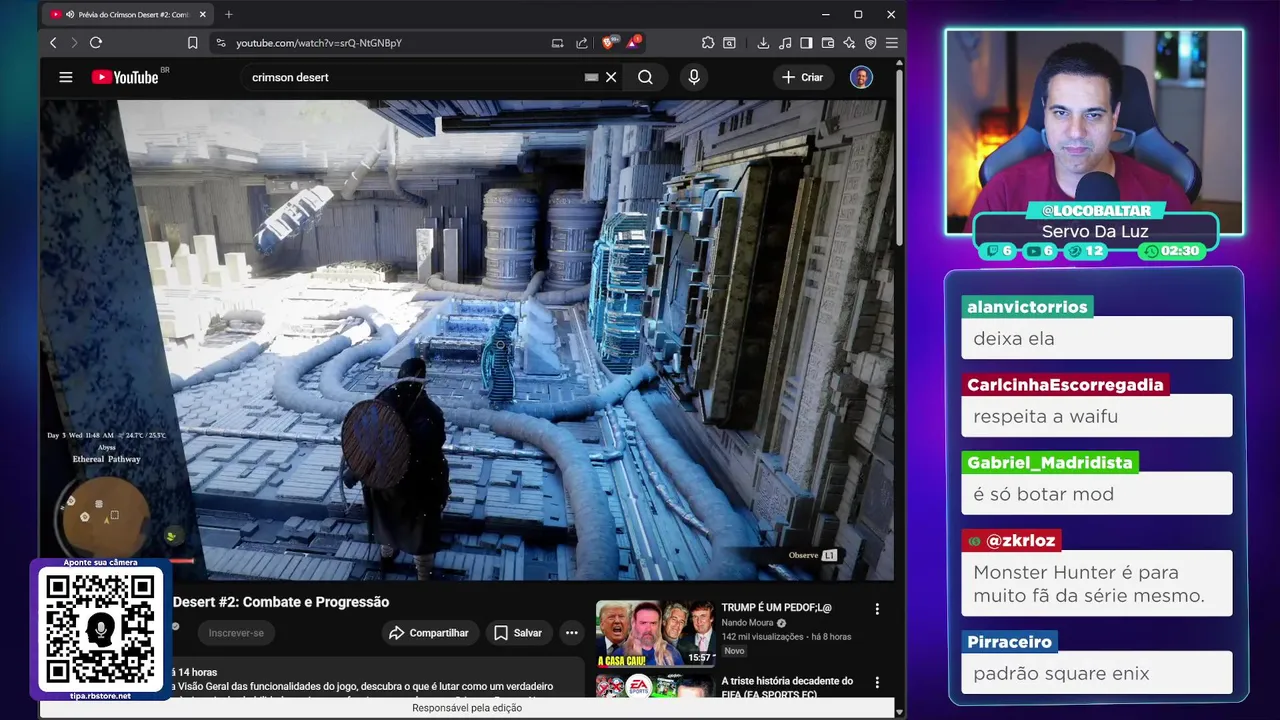Open picture-in-picture from the address bar

558,43
